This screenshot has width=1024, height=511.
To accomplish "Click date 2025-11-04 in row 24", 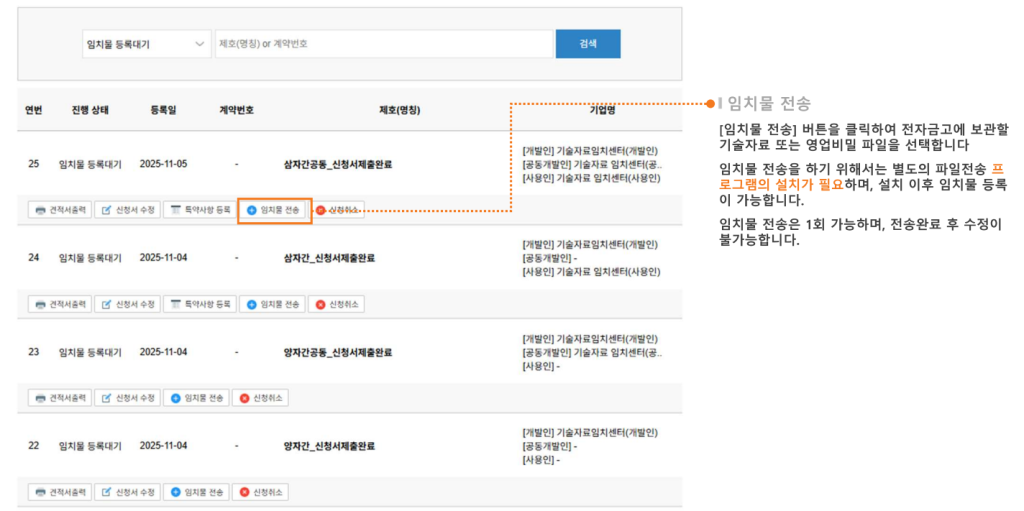I will pyautogui.click(x=163, y=258).
